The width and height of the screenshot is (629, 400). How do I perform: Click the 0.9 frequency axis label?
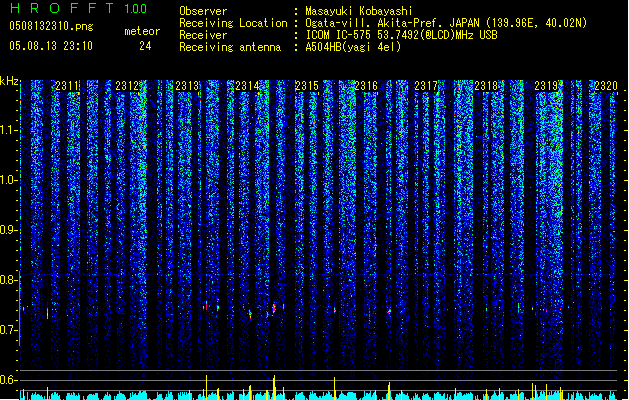coord(7,230)
